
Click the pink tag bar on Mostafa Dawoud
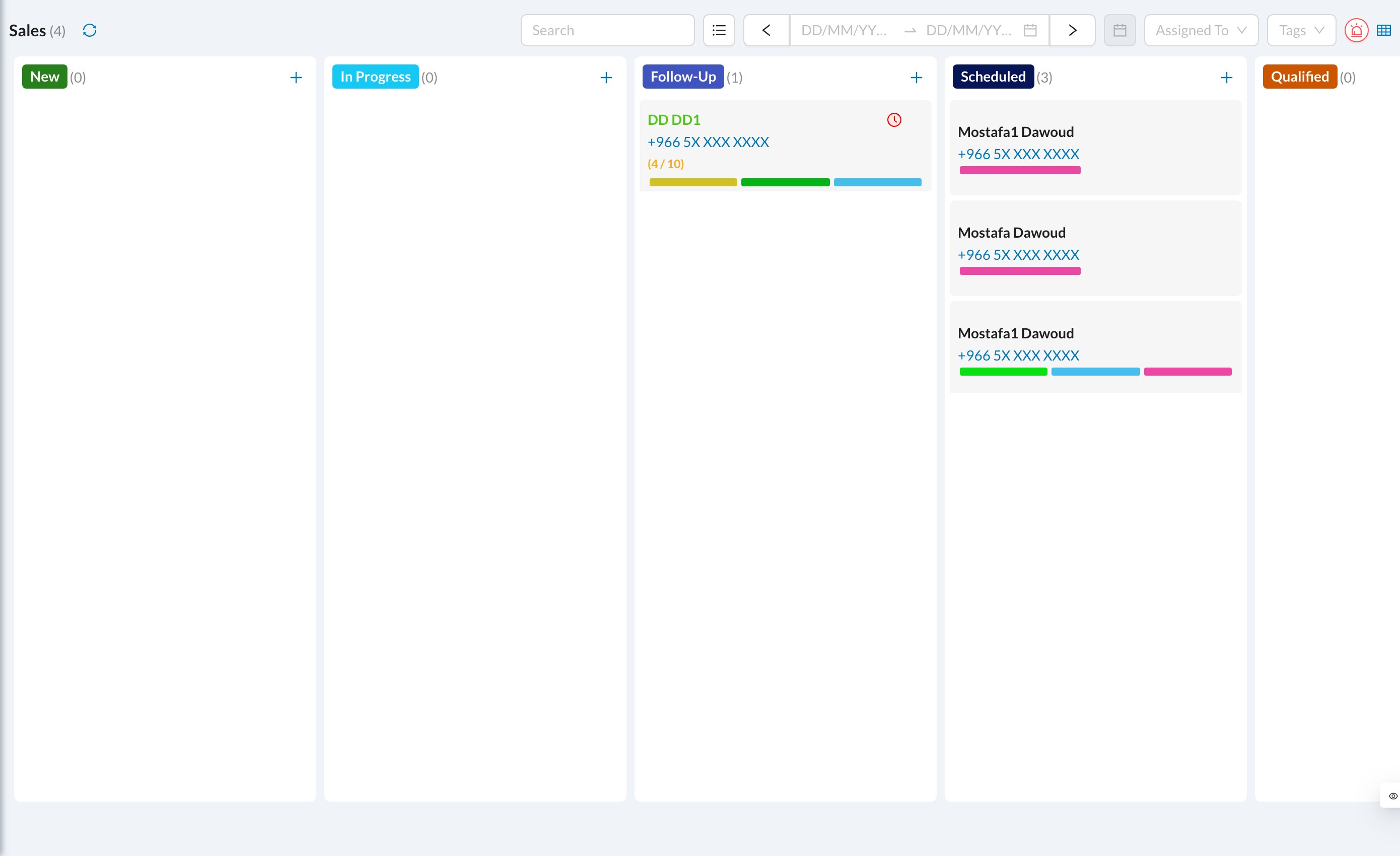pos(1020,271)
